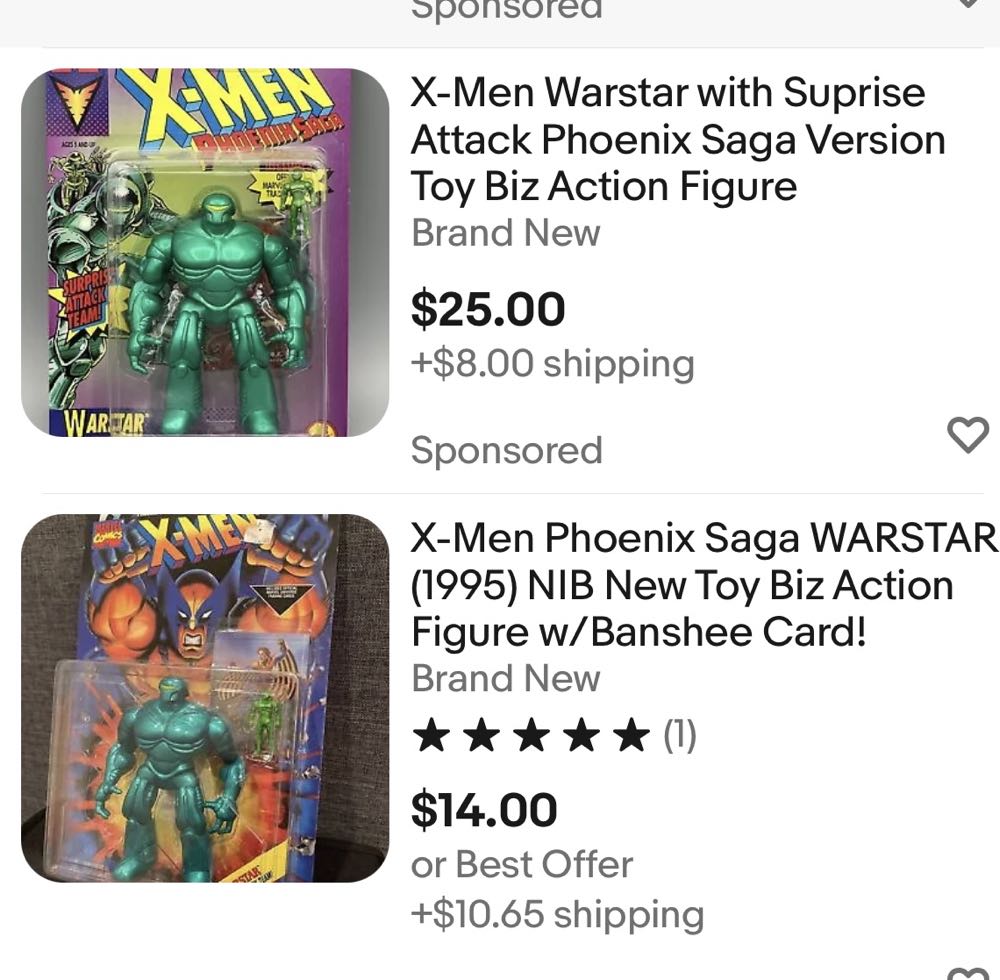Select the $14.00 or Best Offer price
Image resolution: width=1000 pixels, height=980 pixels.
[x=484, y=812]
